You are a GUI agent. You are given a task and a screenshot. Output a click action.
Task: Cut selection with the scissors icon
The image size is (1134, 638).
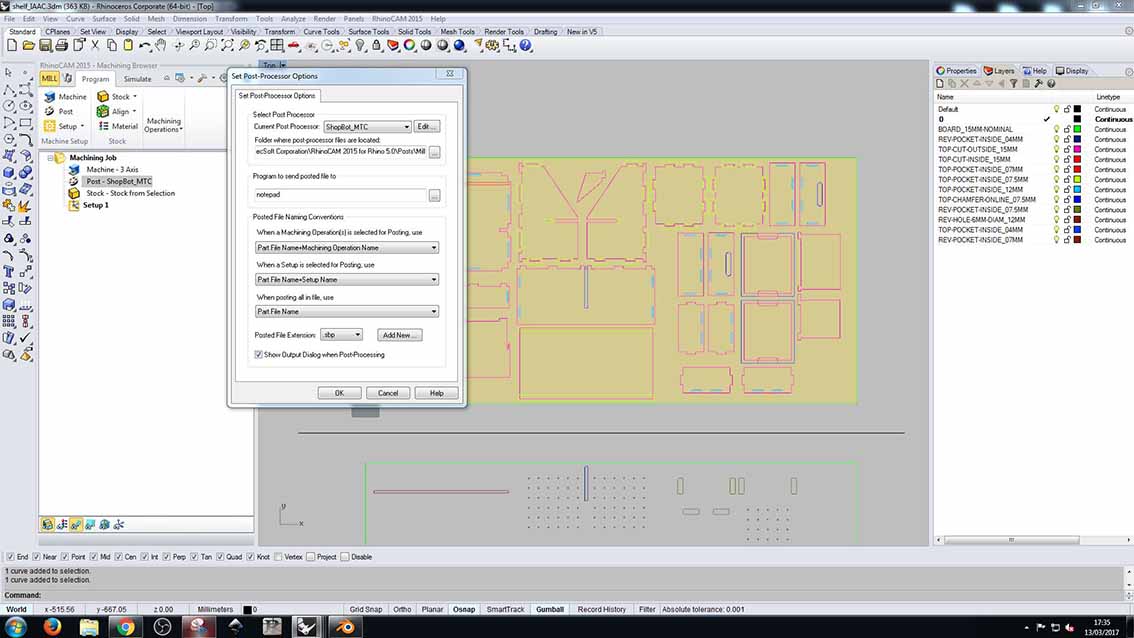tap(95, 46)
